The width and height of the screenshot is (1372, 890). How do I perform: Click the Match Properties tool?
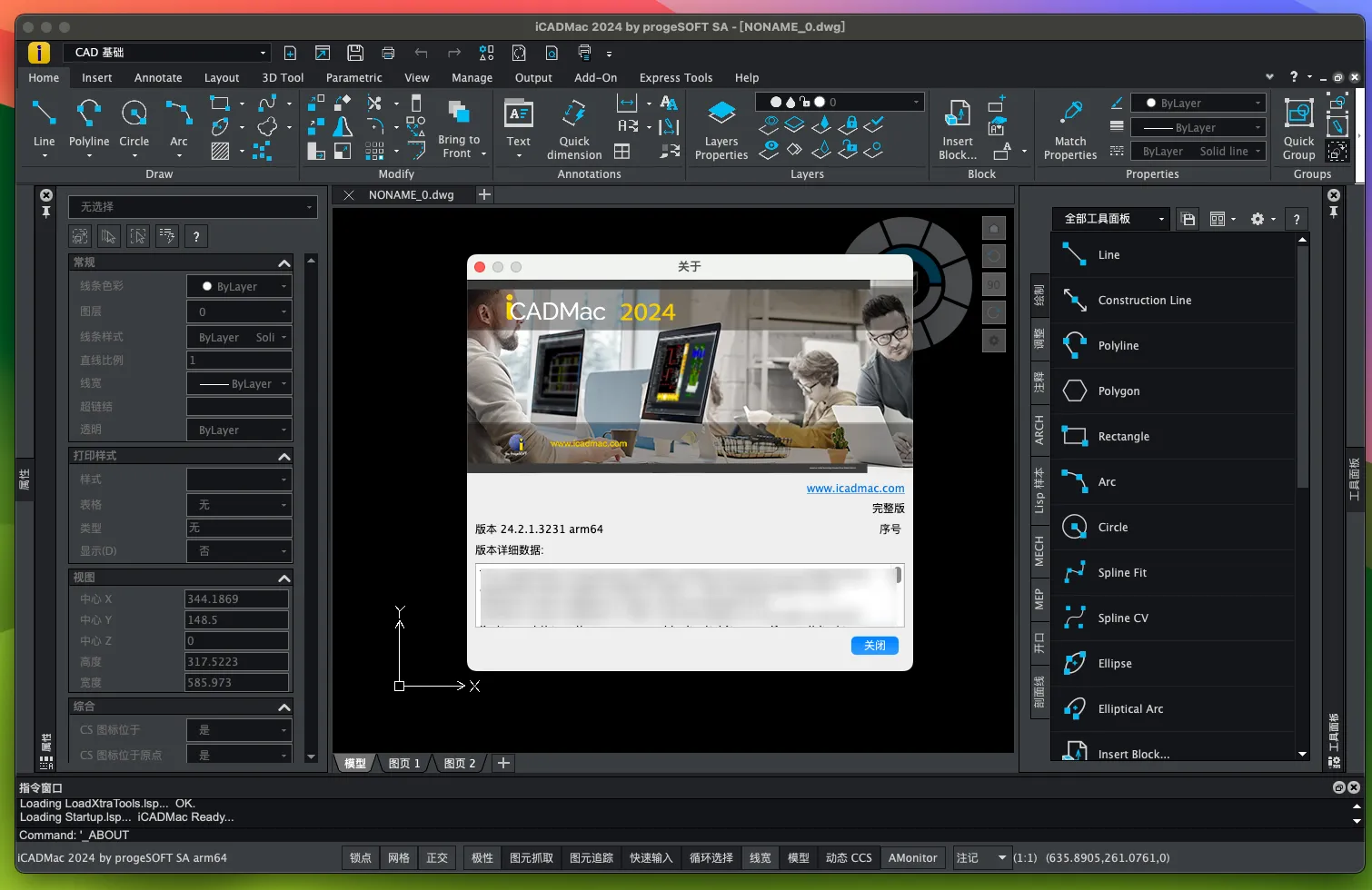(1070, 129)
